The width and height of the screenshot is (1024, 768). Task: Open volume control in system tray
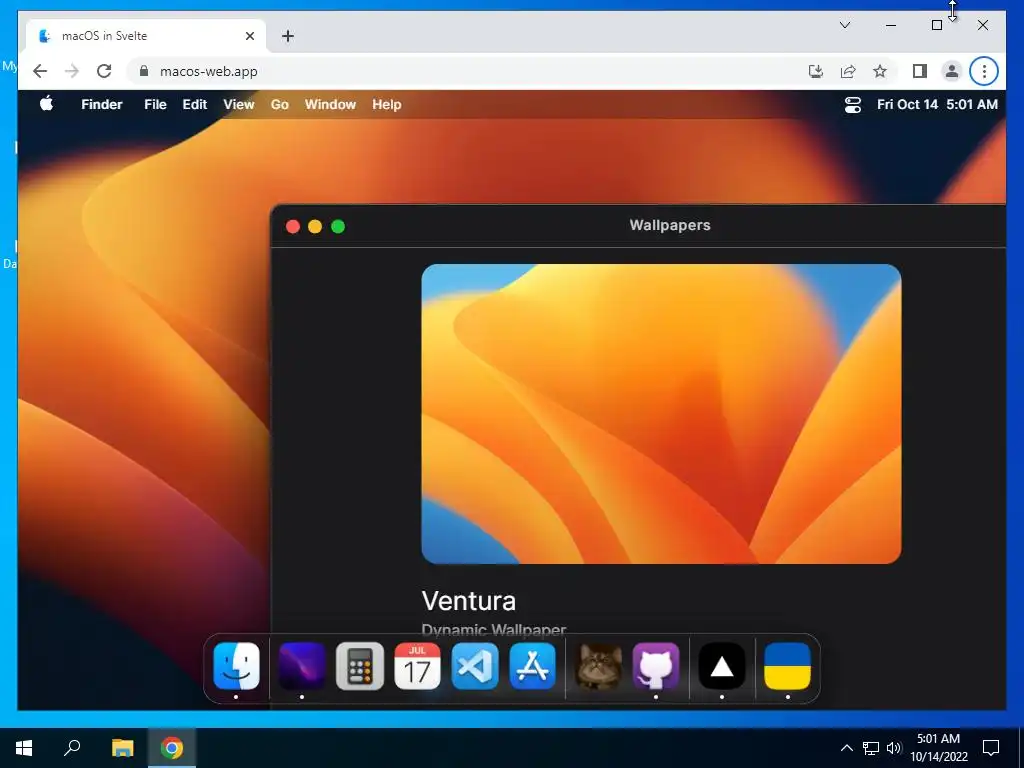coord(894,748)
